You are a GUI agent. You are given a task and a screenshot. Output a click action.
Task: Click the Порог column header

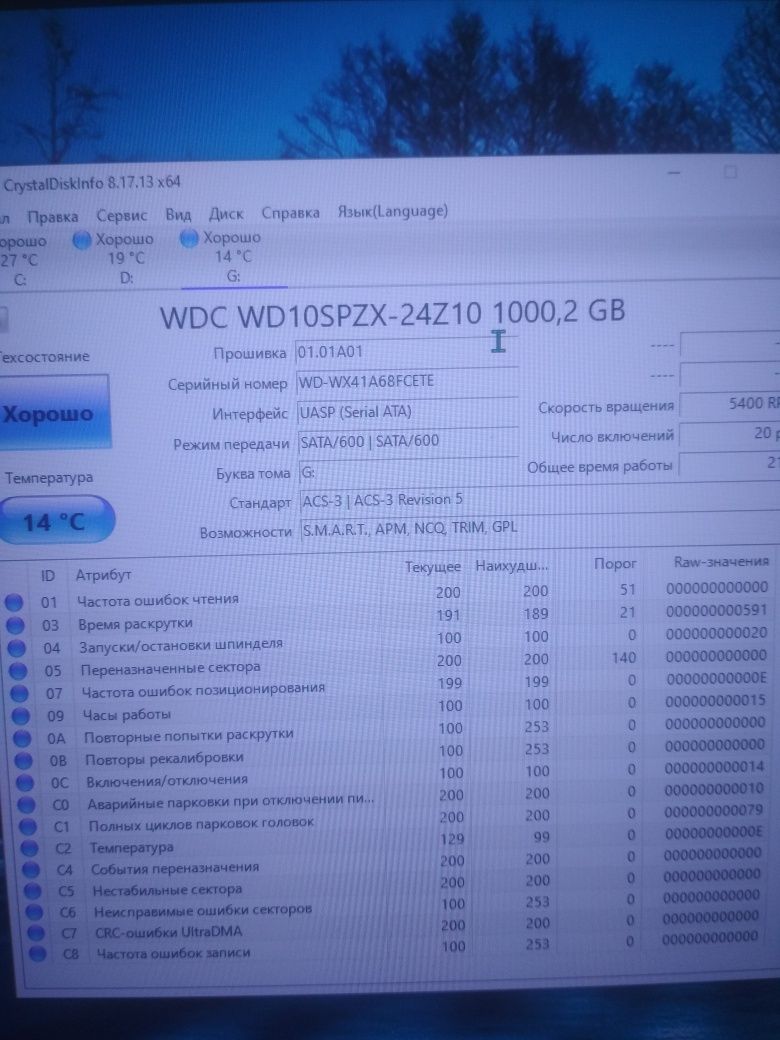[615, 564]
